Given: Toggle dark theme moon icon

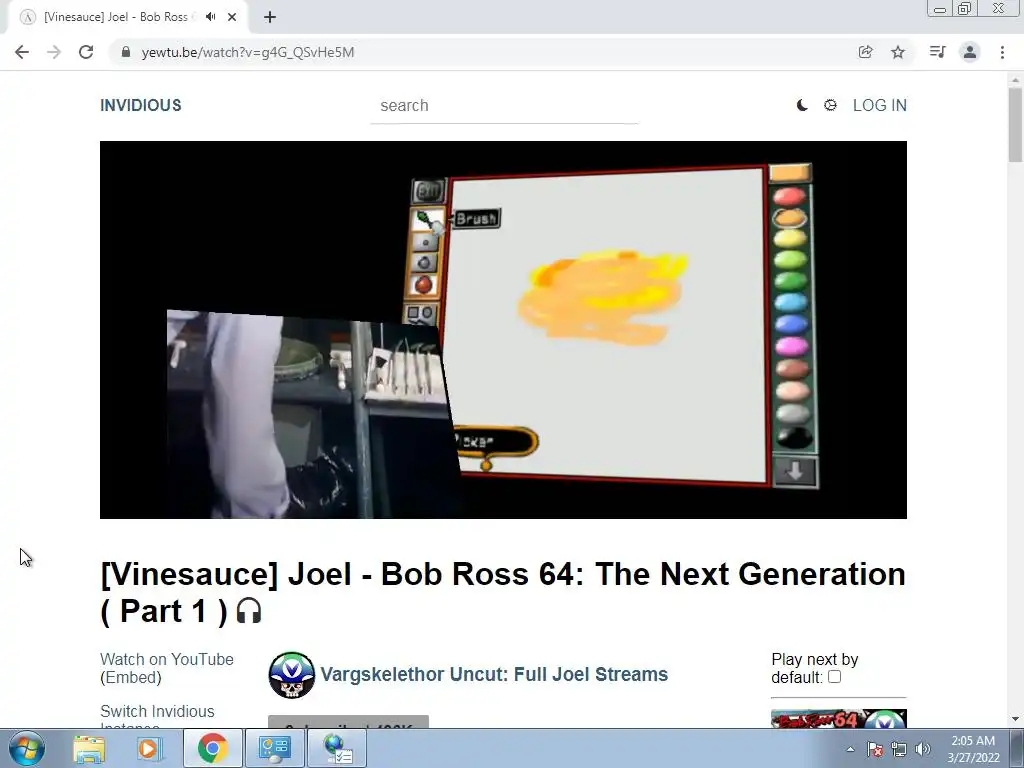Looking at the screenshot, I should (802, 105).
